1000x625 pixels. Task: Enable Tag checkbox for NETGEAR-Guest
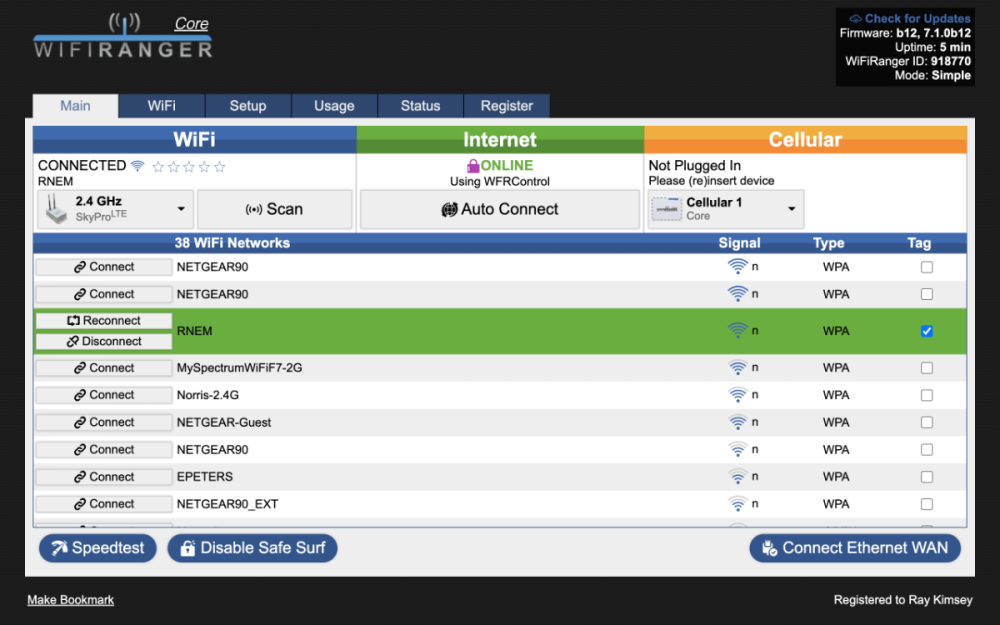pos(926,422)
